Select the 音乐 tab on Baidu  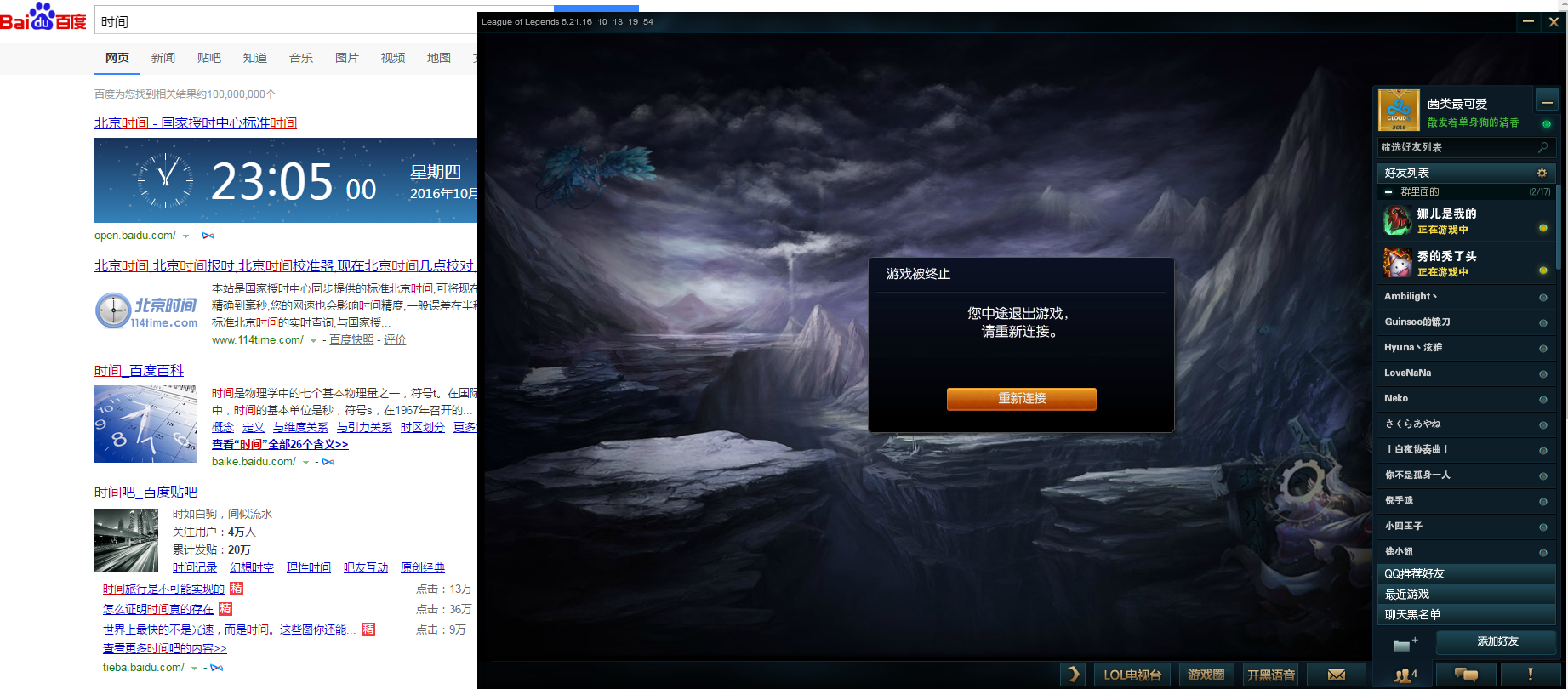click(301, 58)
